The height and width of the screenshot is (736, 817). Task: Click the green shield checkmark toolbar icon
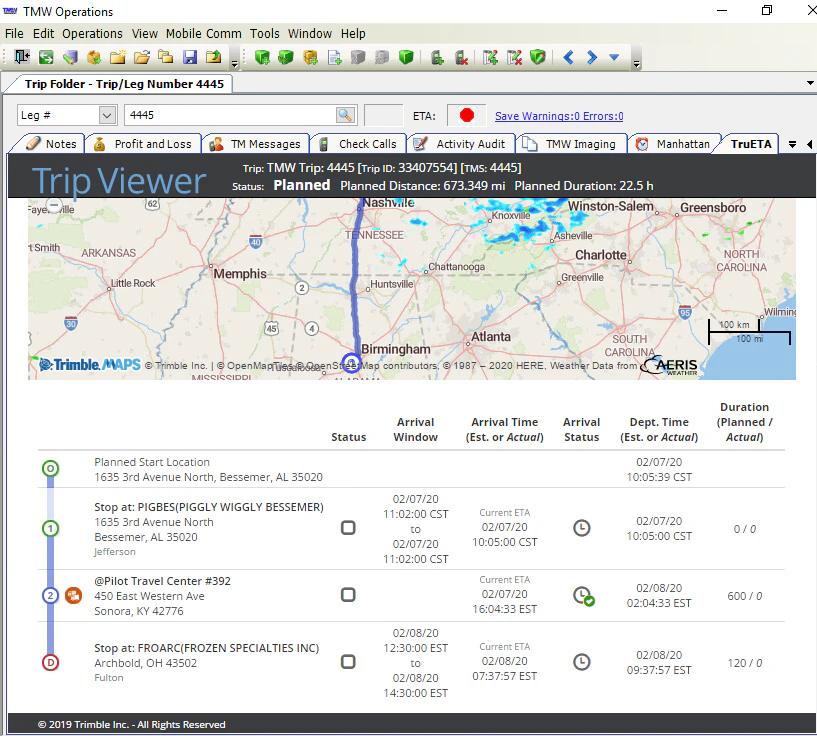[x=538, y=57]
